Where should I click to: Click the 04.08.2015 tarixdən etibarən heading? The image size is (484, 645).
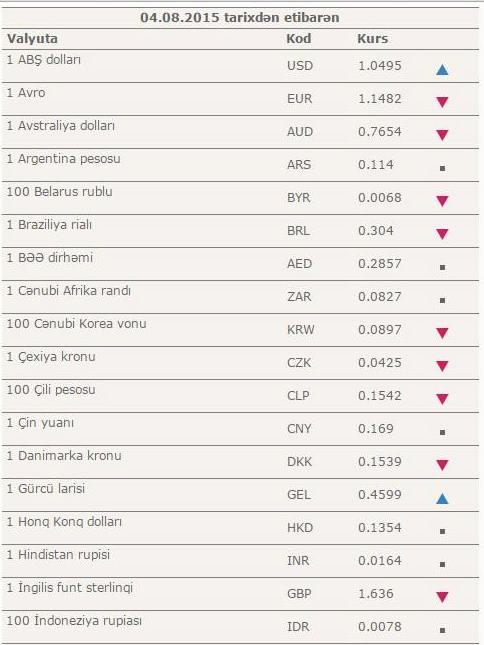tap(240, 18)
